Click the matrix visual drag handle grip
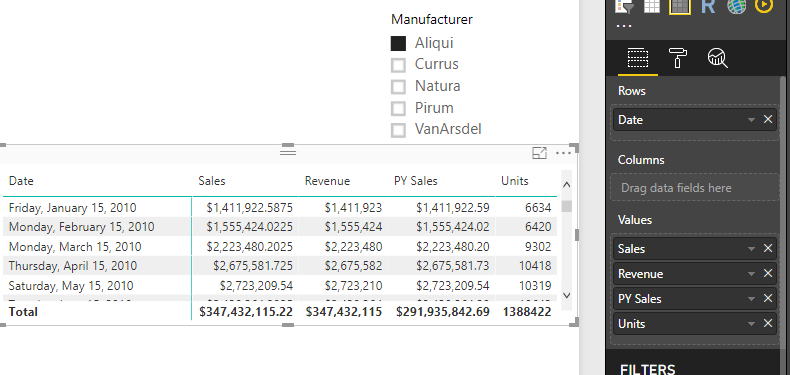The image size is (790, 375). coord(288,152)
